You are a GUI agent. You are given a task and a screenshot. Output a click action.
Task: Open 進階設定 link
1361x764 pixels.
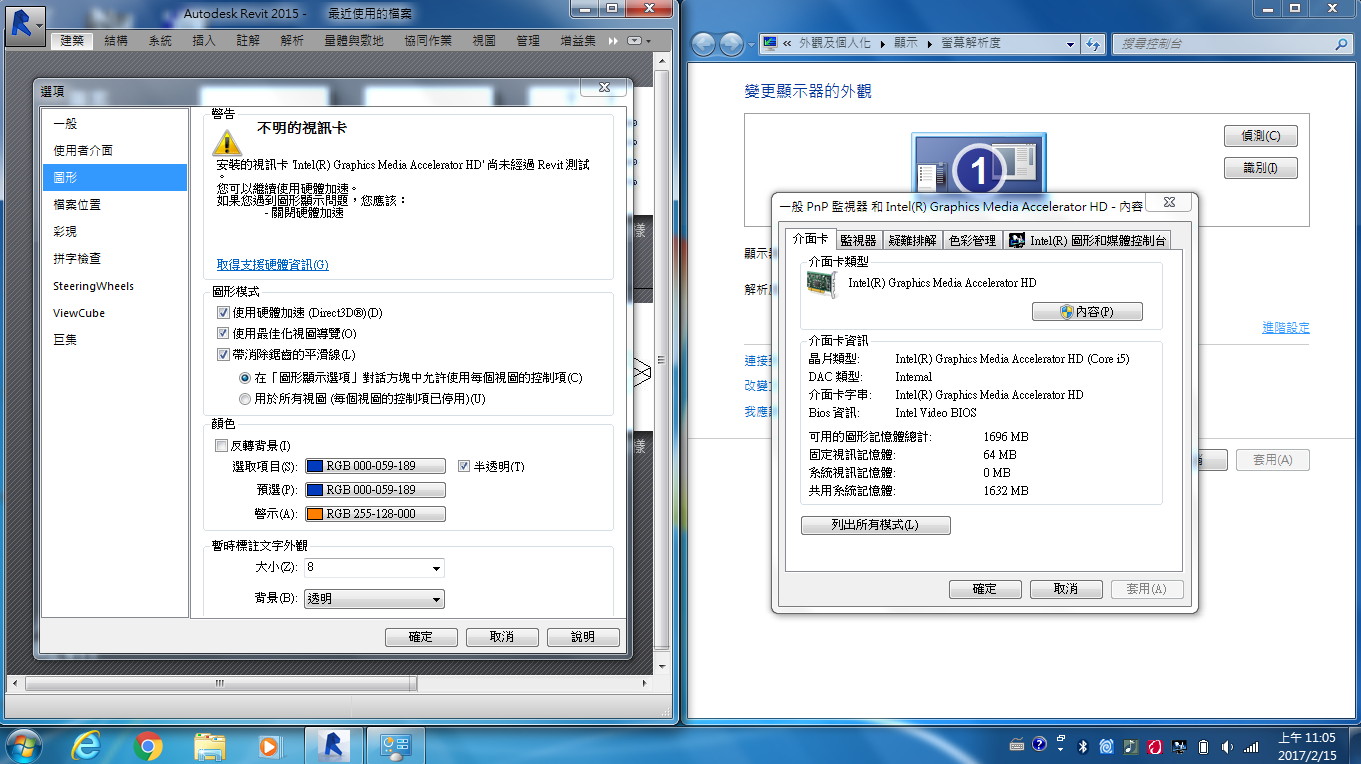point(1285,328)
